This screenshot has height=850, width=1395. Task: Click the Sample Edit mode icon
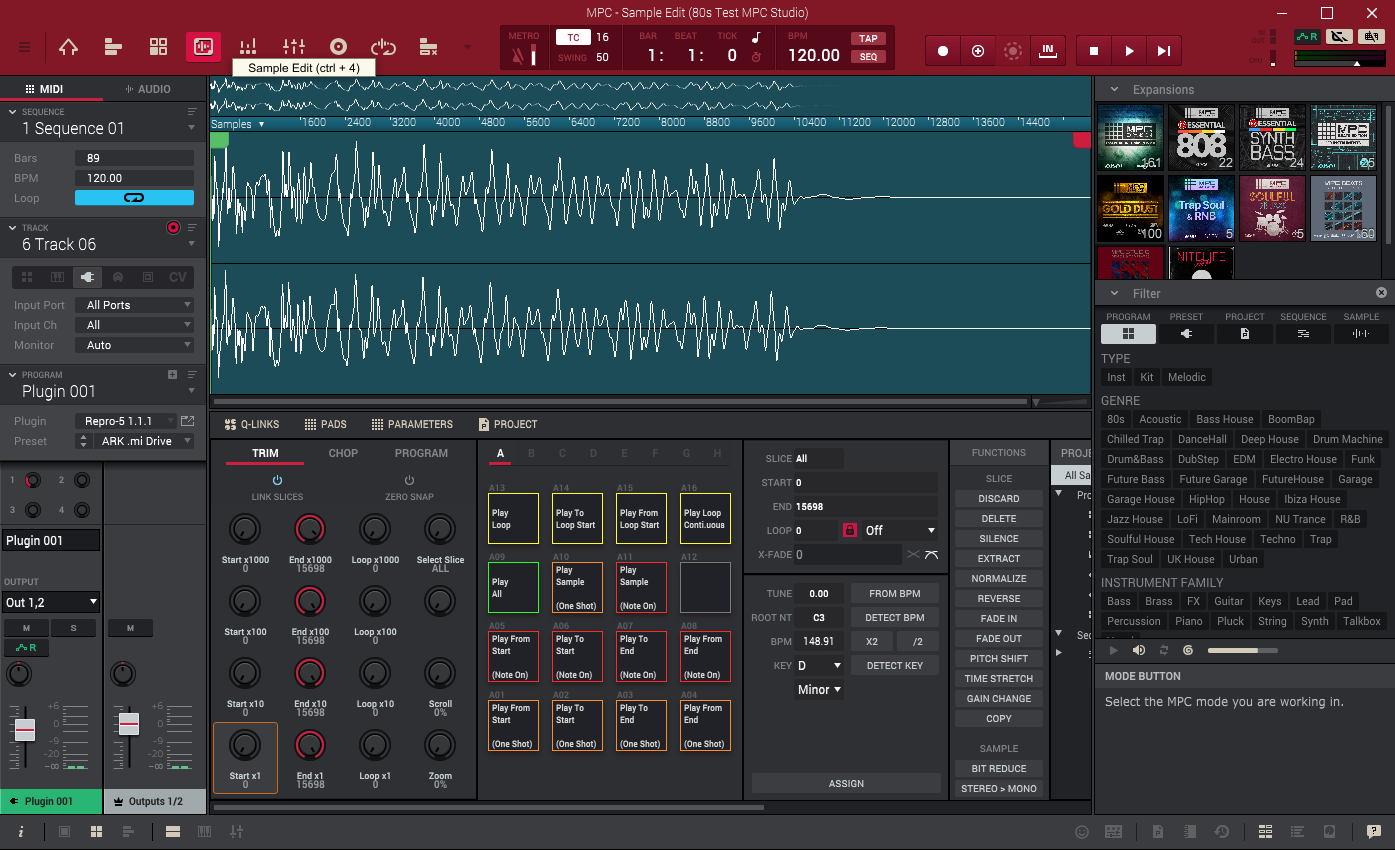click(x=203, y=47)
